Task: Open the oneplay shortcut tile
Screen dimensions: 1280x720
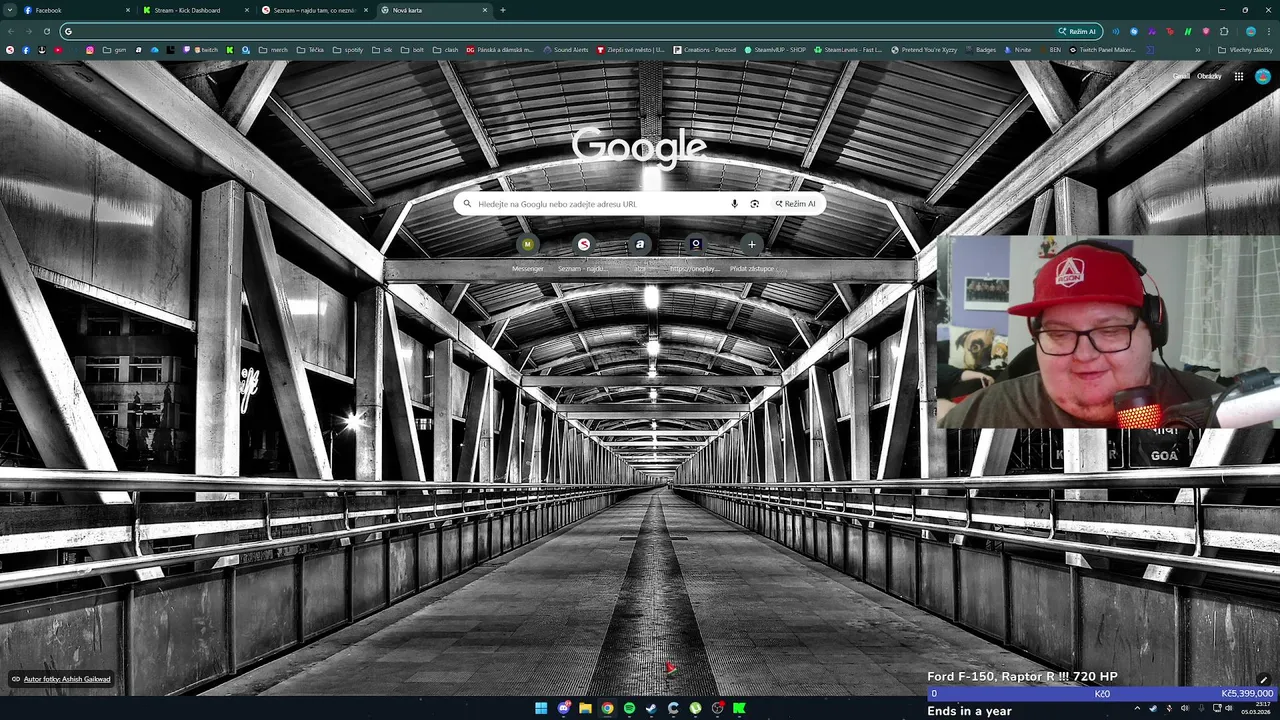Action: 696,252
